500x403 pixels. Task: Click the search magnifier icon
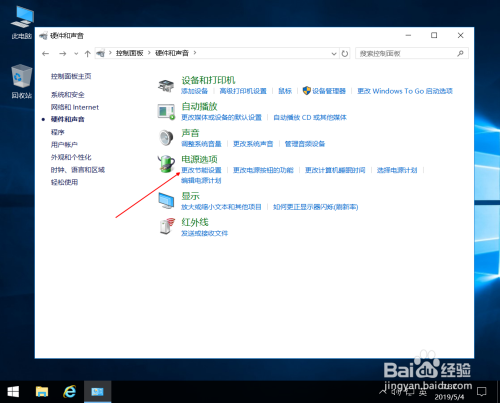click(x=460, y=53)
